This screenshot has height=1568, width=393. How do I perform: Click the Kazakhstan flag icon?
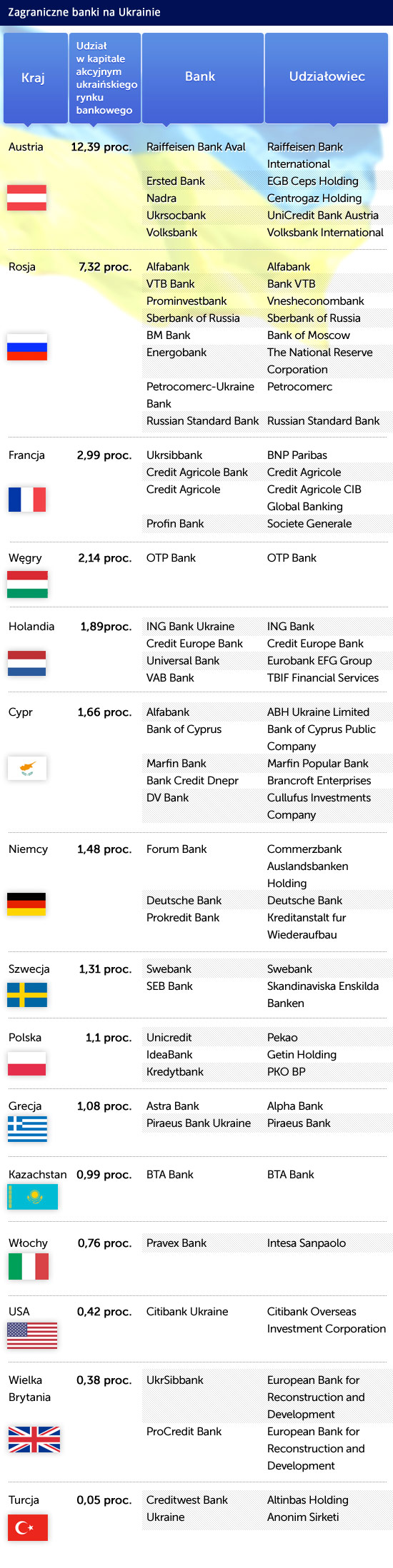pos(32,1197)
